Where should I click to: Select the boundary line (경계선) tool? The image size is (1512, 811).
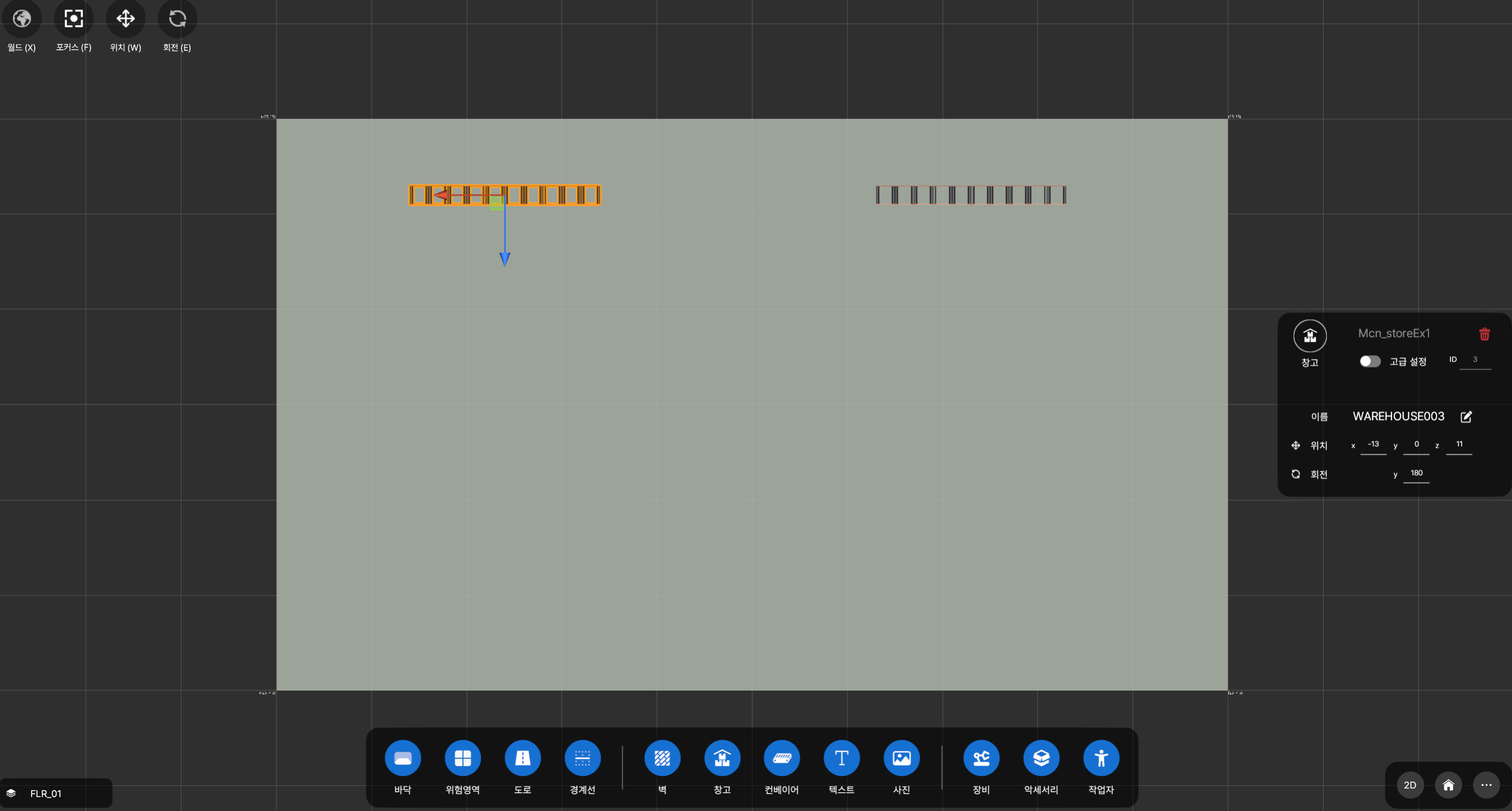coord(582,758)
